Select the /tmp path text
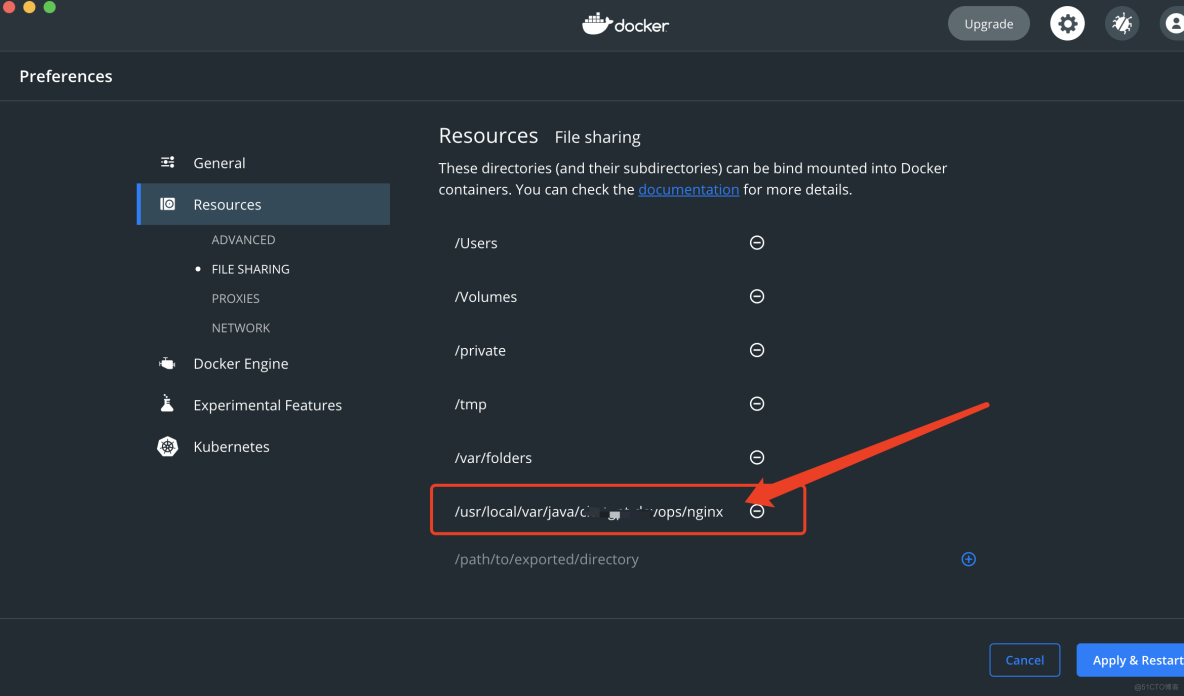1184x696 pixels. pyautogui.click(x=470, y=405)
